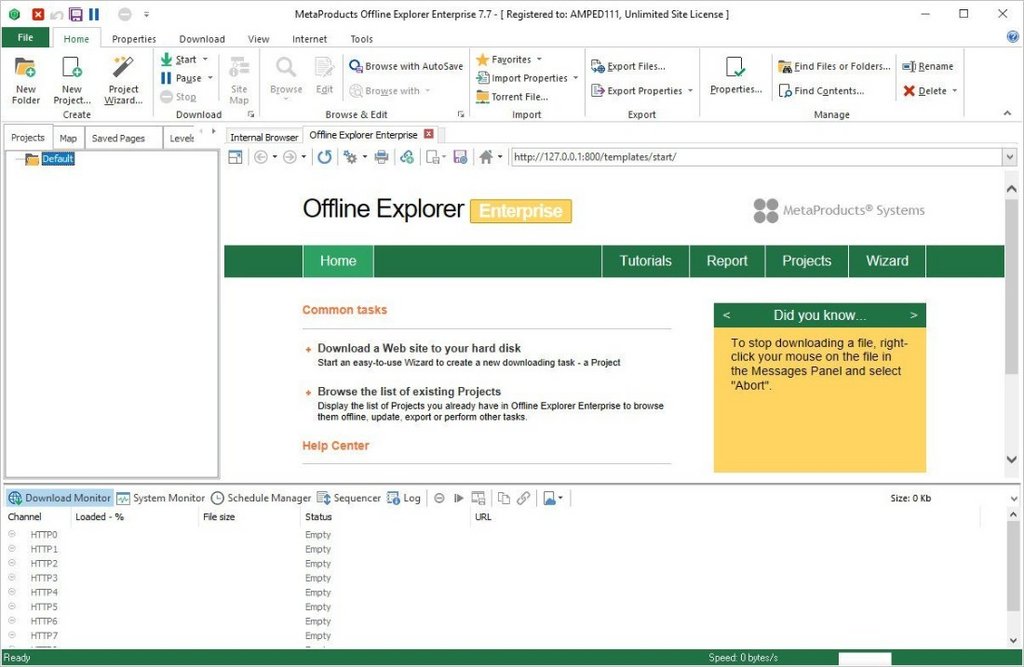Toggle the browser panel layout icon
The height and width of the screenshot is (667, 1024).
(235, 157)
